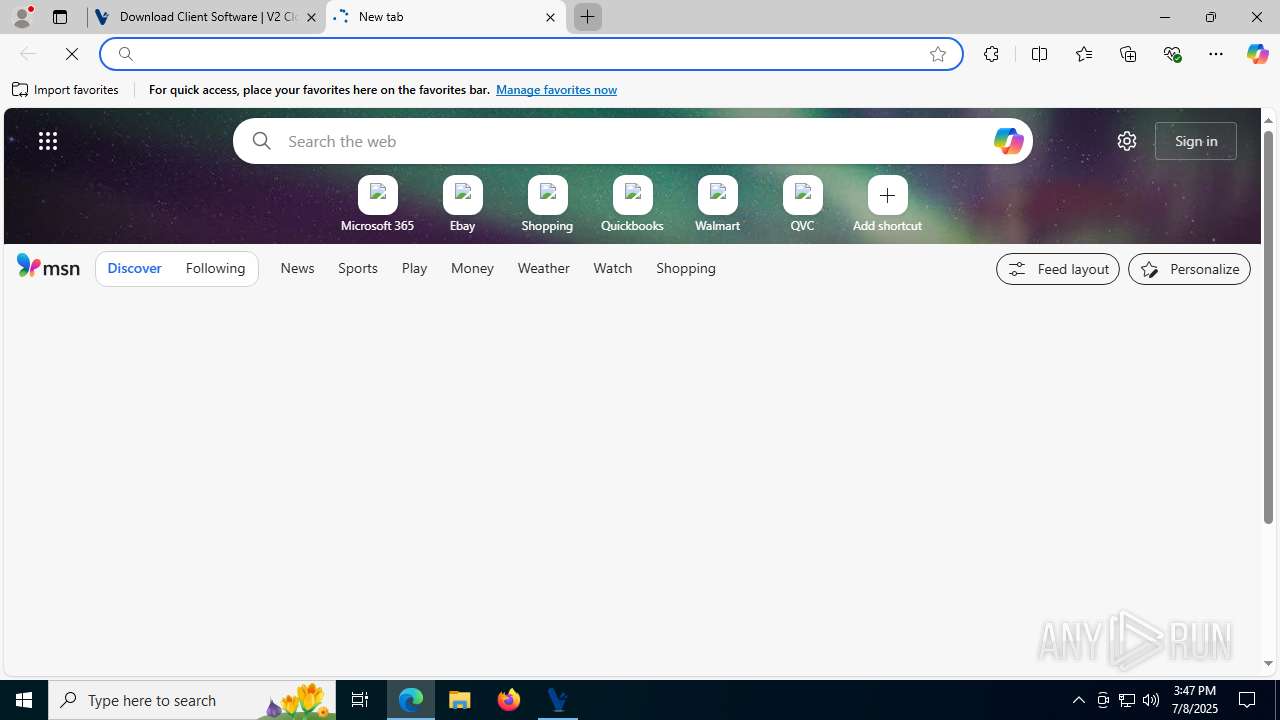Switch to Download Client Software tab
Viewport: 1280px width, 720px height.
[207, 17]
